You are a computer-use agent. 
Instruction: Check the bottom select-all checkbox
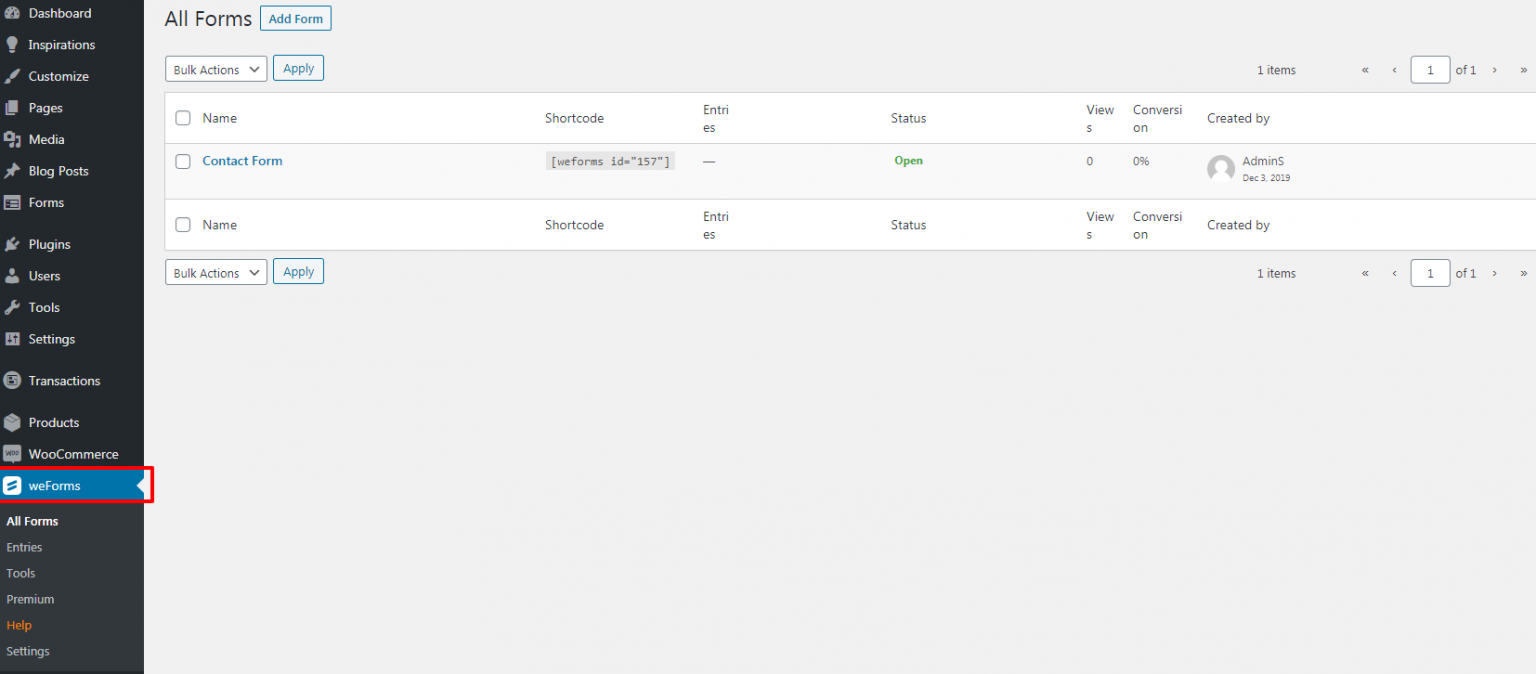(183, 225)
